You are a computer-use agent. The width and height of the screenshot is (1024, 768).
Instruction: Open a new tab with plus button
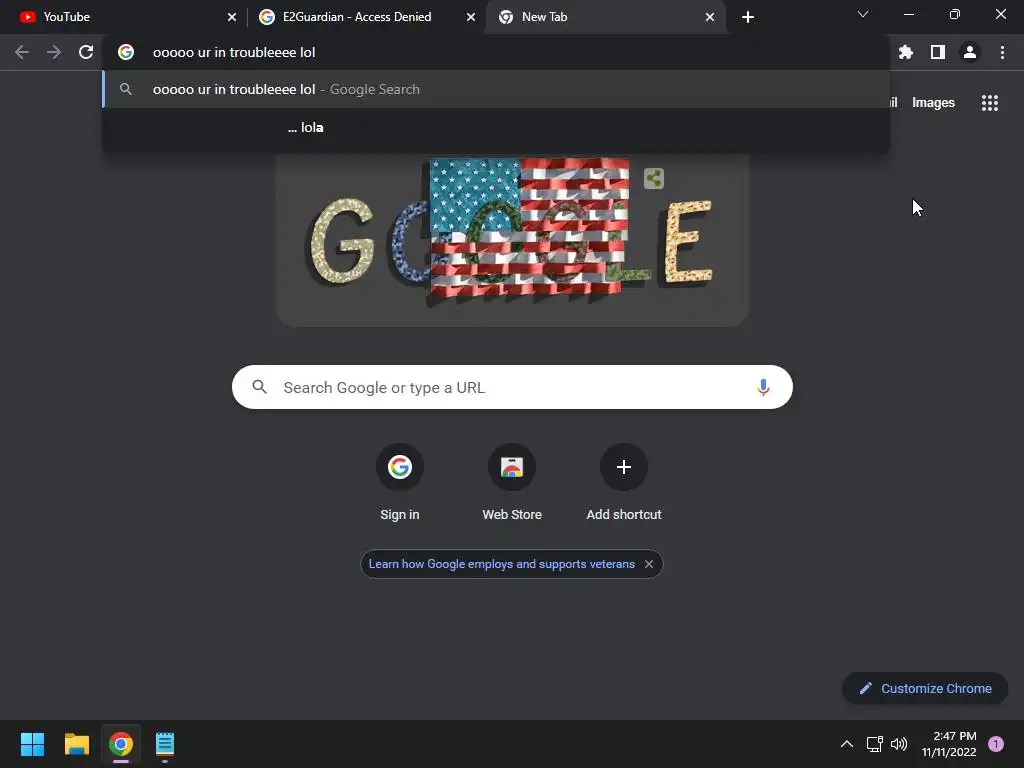coord(748,17)
